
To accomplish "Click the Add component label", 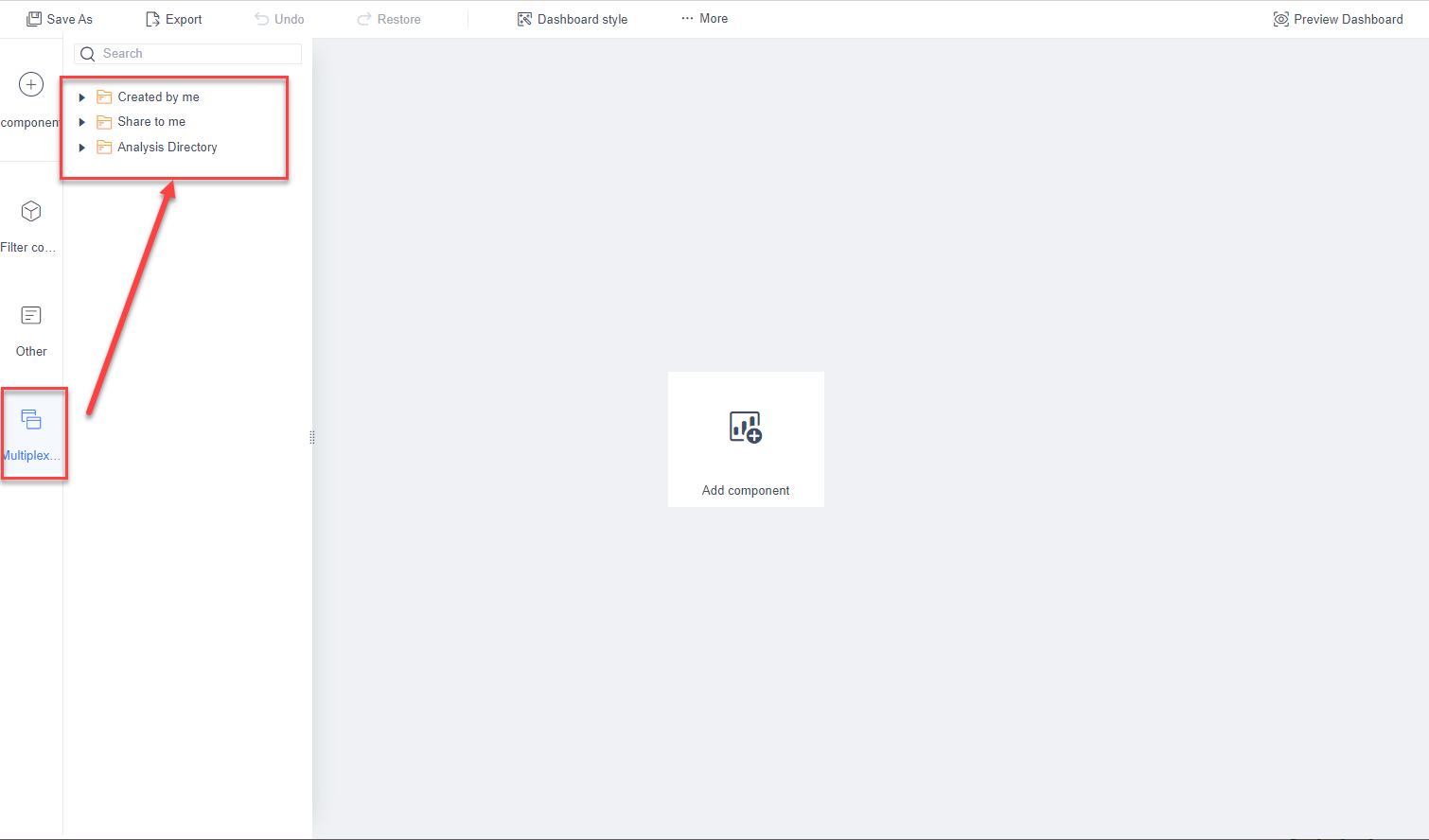I will (746, 490).
